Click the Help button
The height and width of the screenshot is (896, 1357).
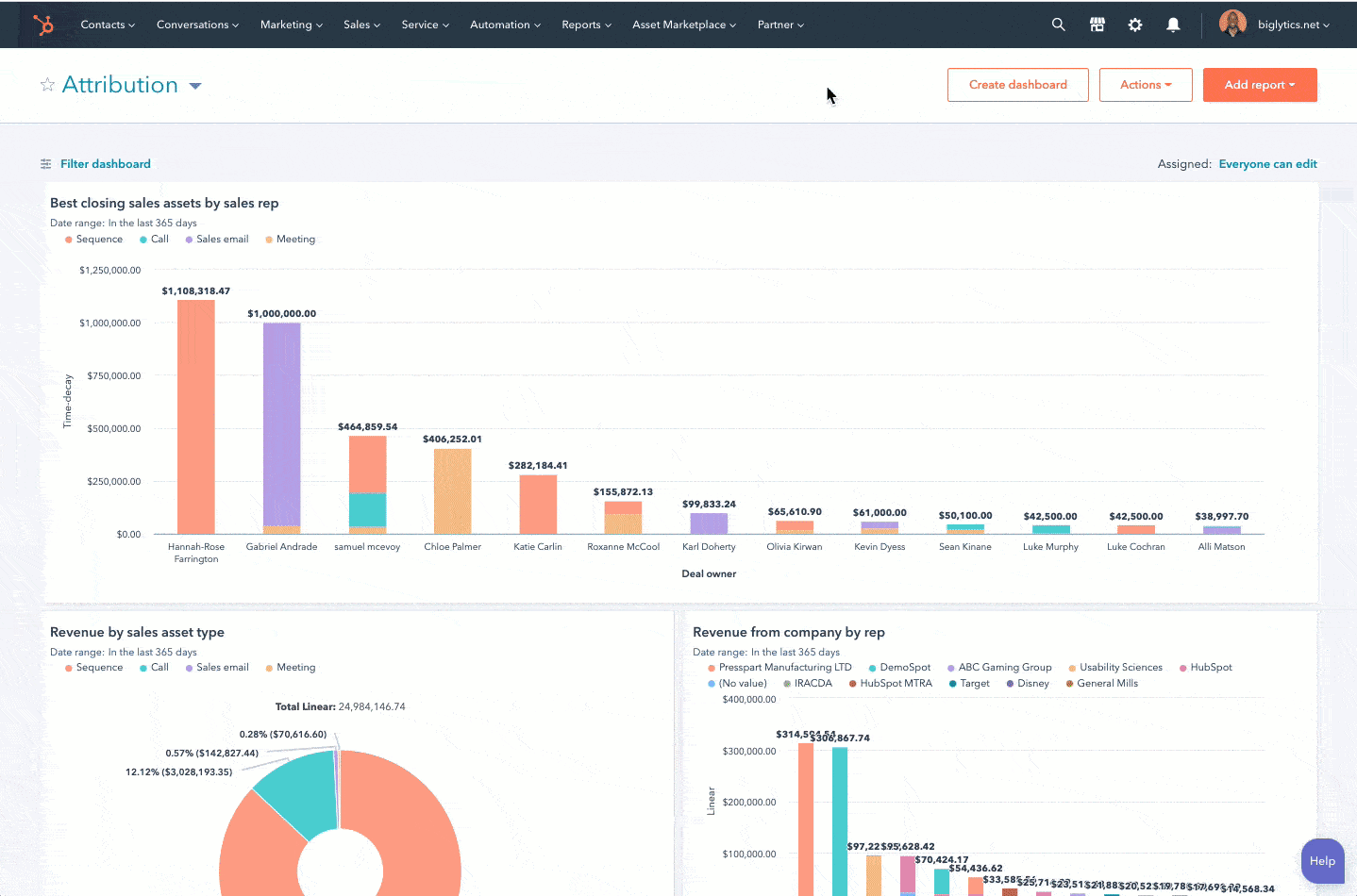(1322, 861)
